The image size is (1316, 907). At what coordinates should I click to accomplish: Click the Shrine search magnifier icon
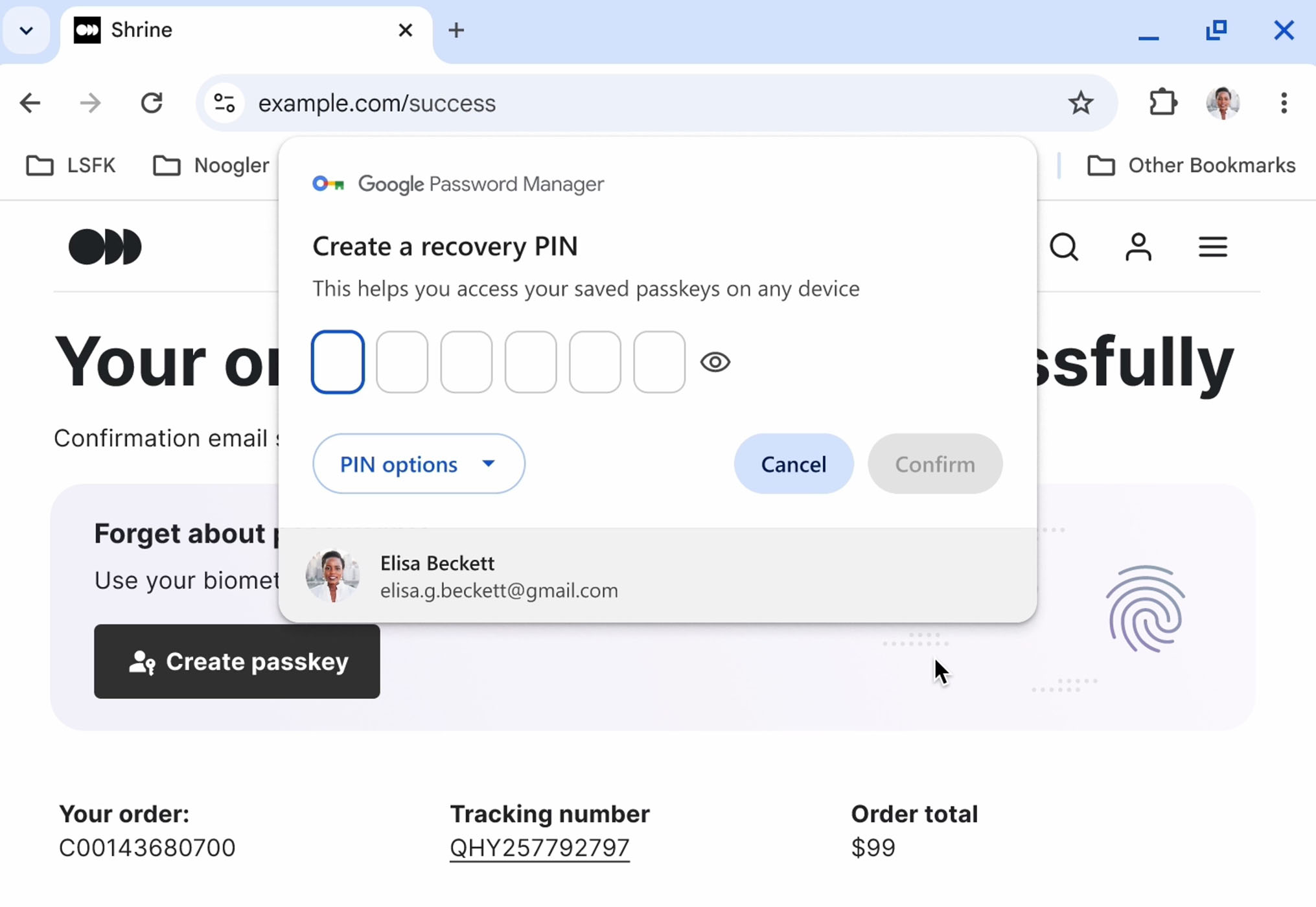tap(1064, 247)
